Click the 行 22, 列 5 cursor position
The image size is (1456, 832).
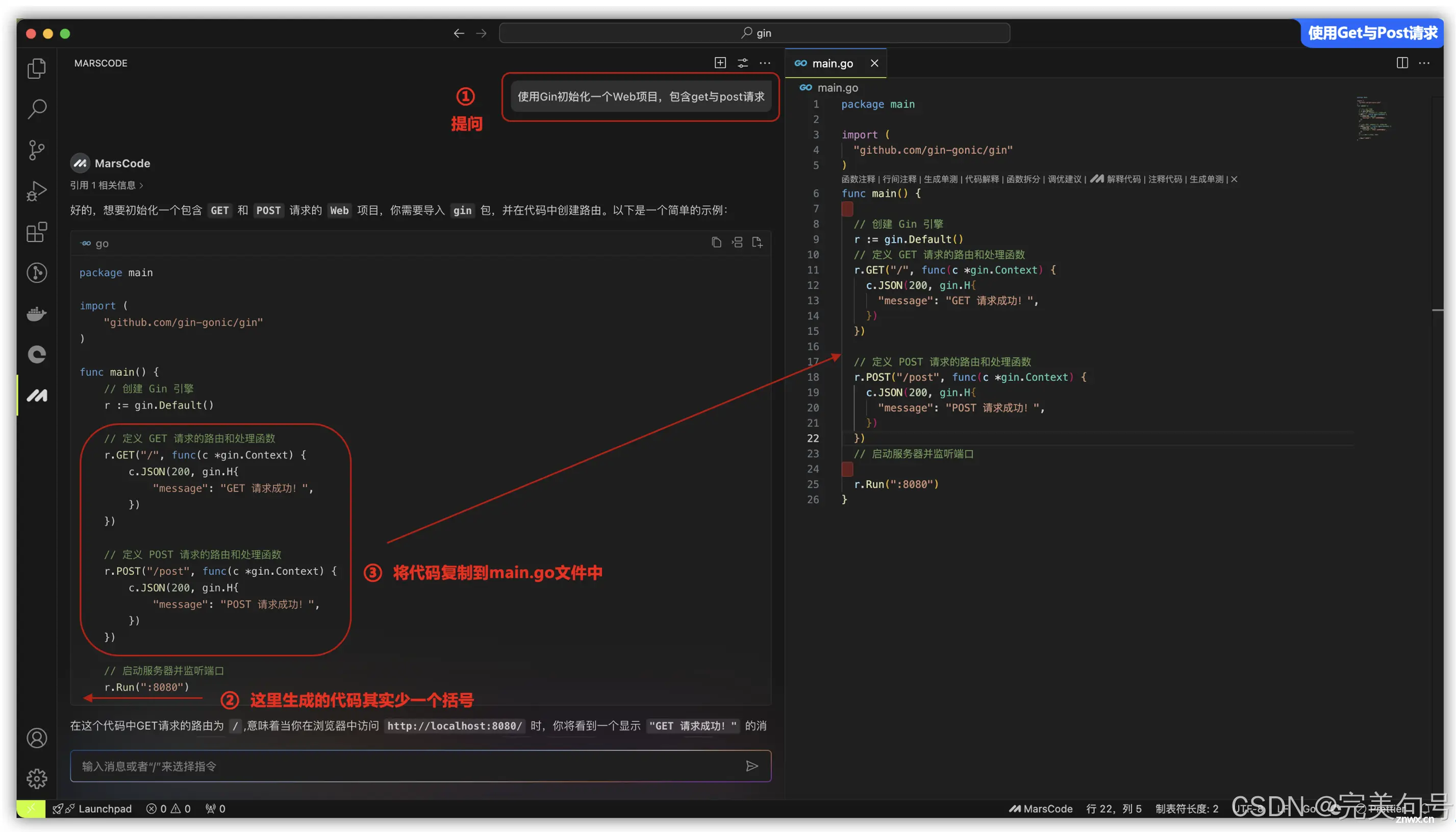coord(1113,809)
